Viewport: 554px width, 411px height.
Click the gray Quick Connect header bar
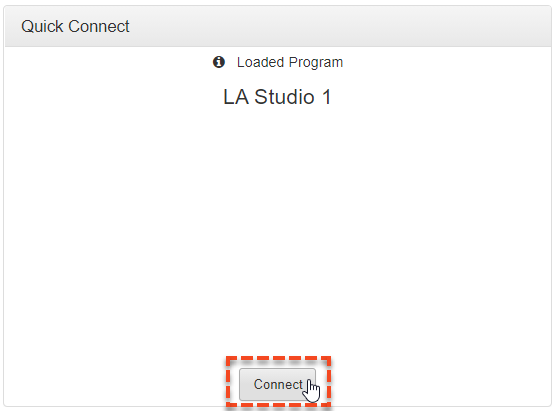point(277,26)
